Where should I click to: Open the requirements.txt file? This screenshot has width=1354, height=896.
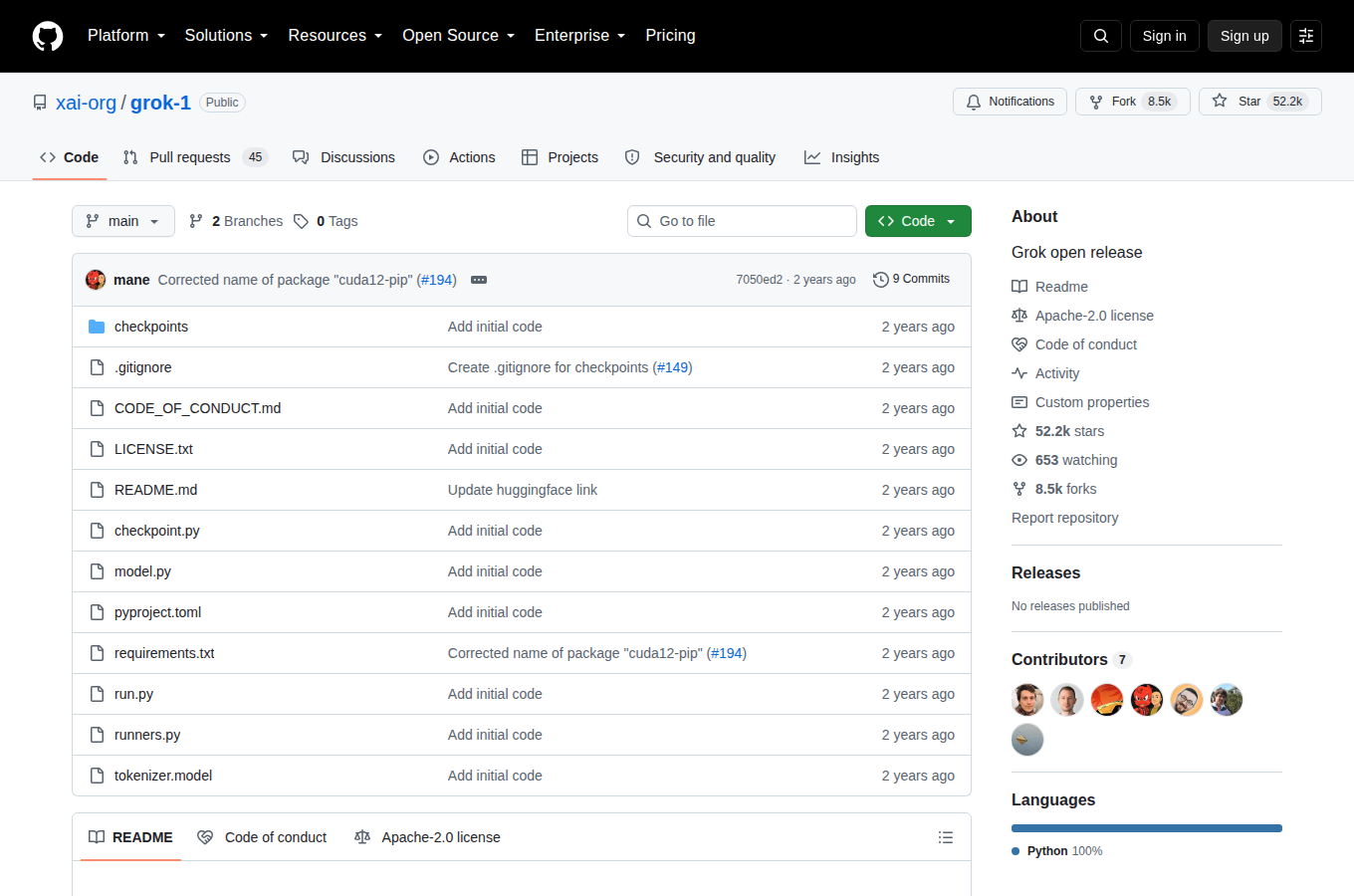pos(164,653)
